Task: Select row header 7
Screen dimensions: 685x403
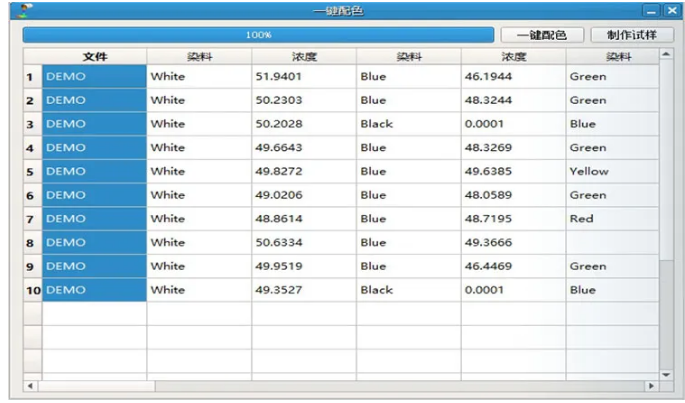Action: (33, 219)
